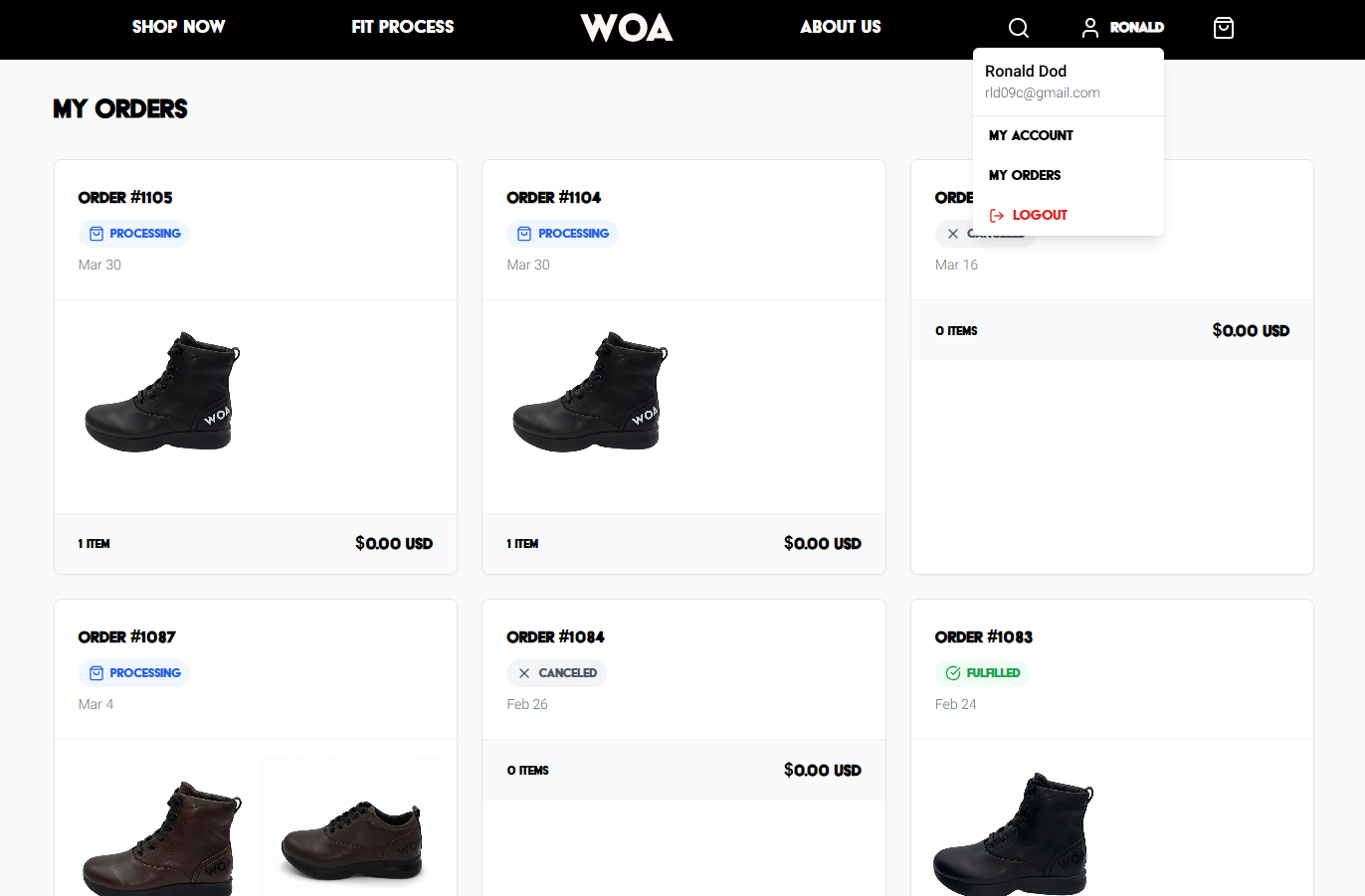The image size is (1365, 896).
Task: Click the clock icon in order 1104 PROCESSING badge
Action: point(523,233)
